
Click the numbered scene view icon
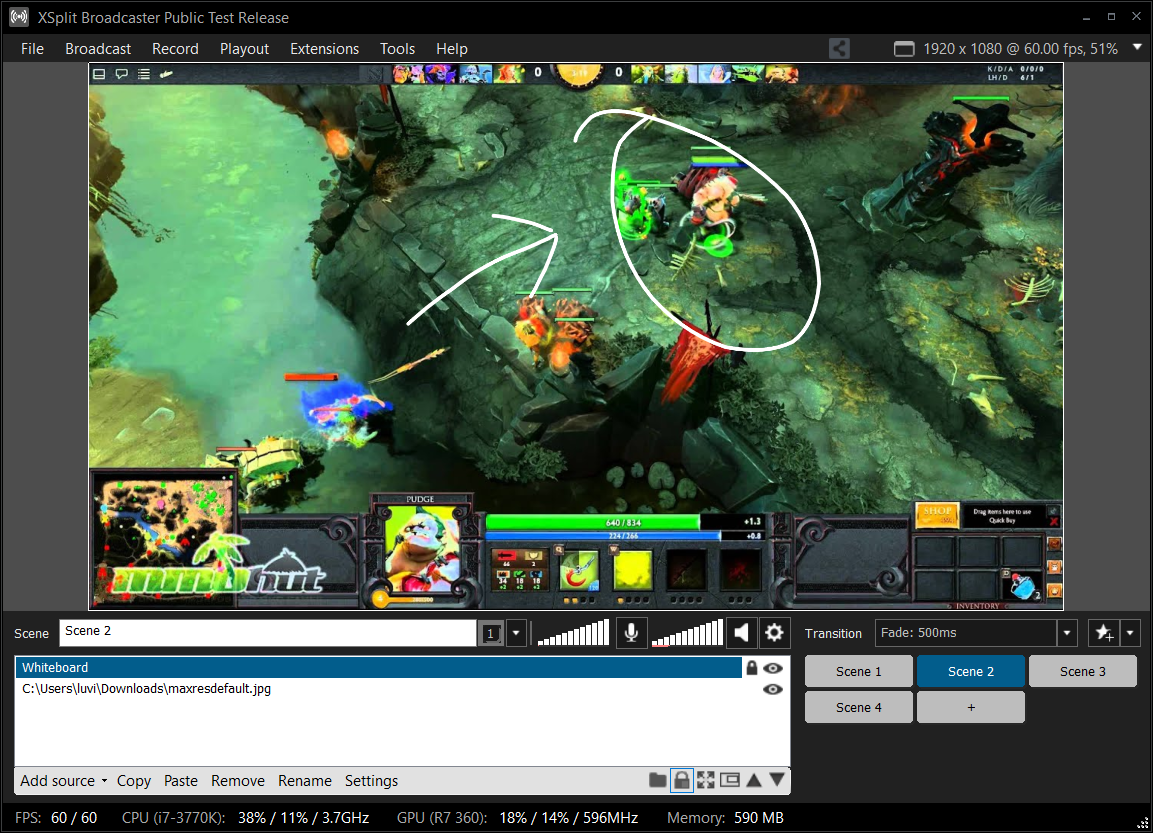[491, 633]
